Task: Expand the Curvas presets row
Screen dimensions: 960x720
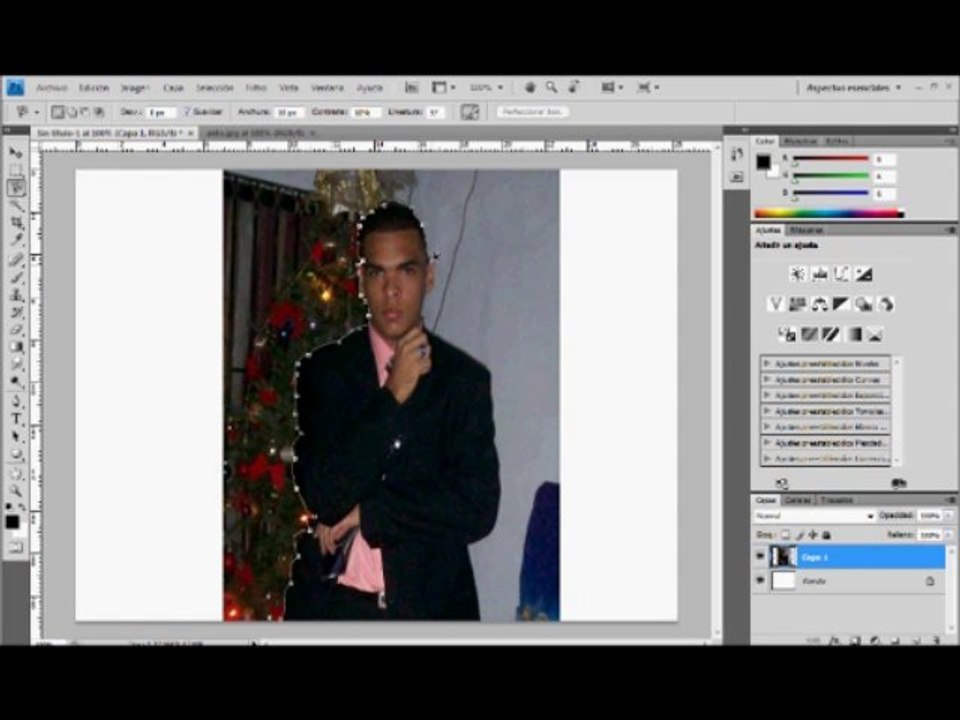Action: point(825,380)
